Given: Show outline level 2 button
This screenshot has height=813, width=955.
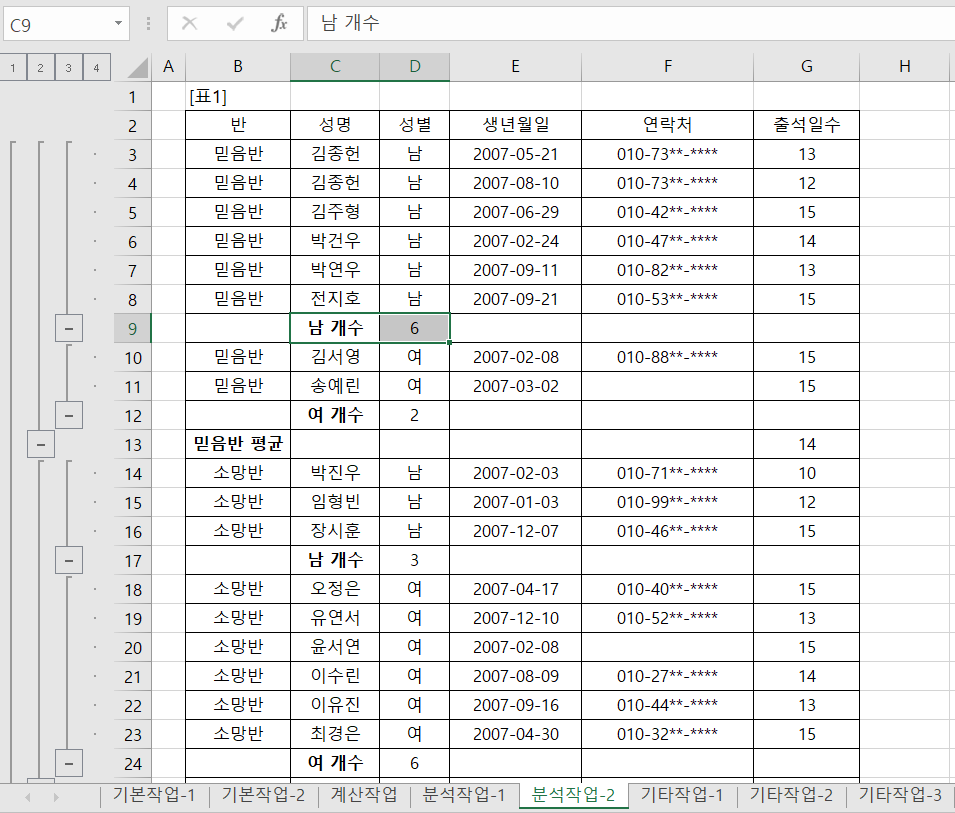Looking at the screenshot, I should pos(40,68).
